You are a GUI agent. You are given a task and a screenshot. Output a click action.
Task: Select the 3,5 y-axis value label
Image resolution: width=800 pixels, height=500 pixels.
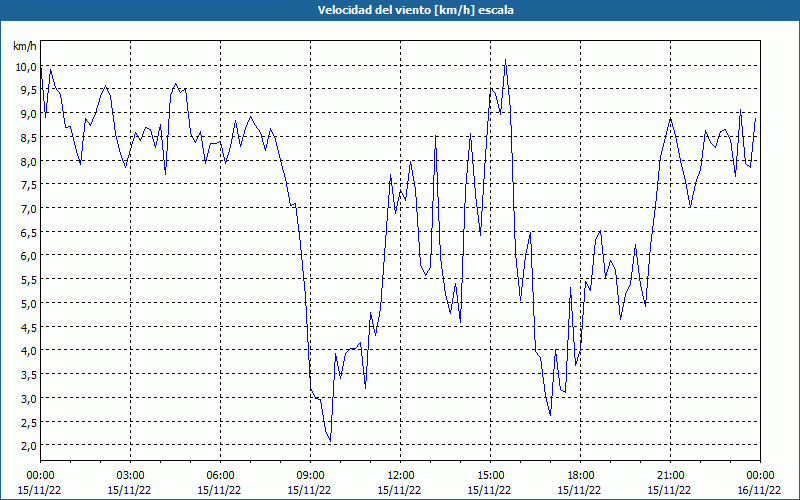[29, 374]
